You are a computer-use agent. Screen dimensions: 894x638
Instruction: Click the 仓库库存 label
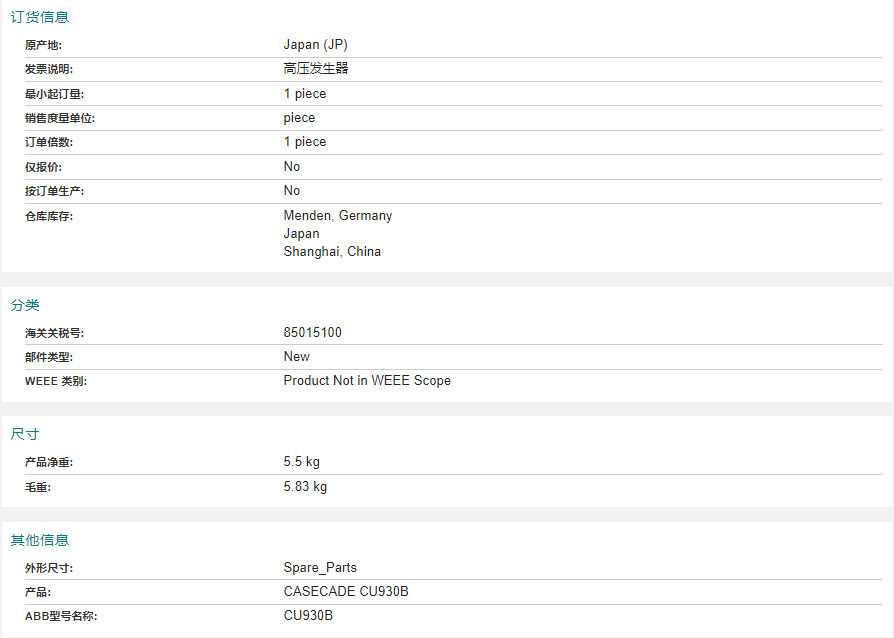49,216
